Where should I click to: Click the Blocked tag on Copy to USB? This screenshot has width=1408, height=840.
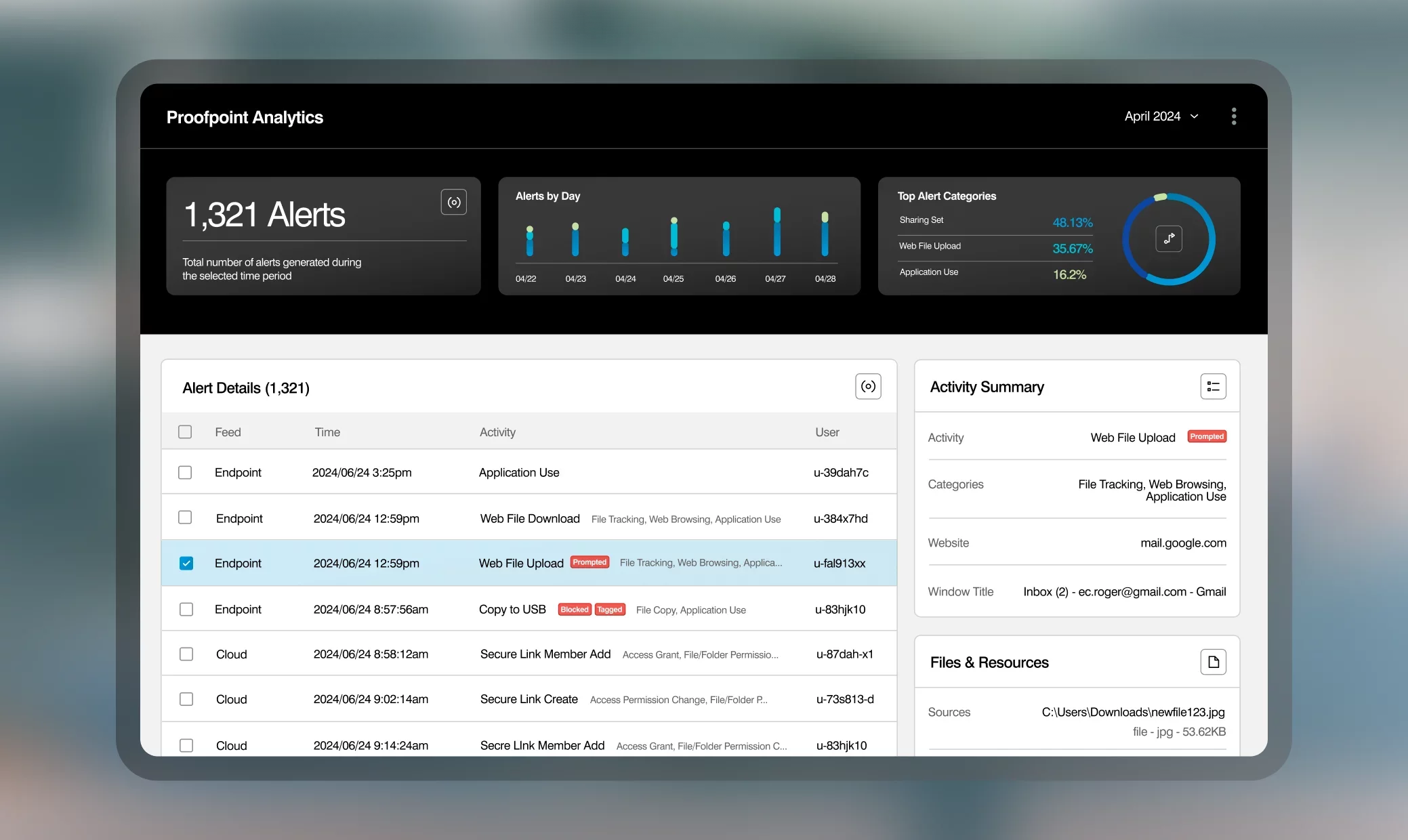click(574, 610)
